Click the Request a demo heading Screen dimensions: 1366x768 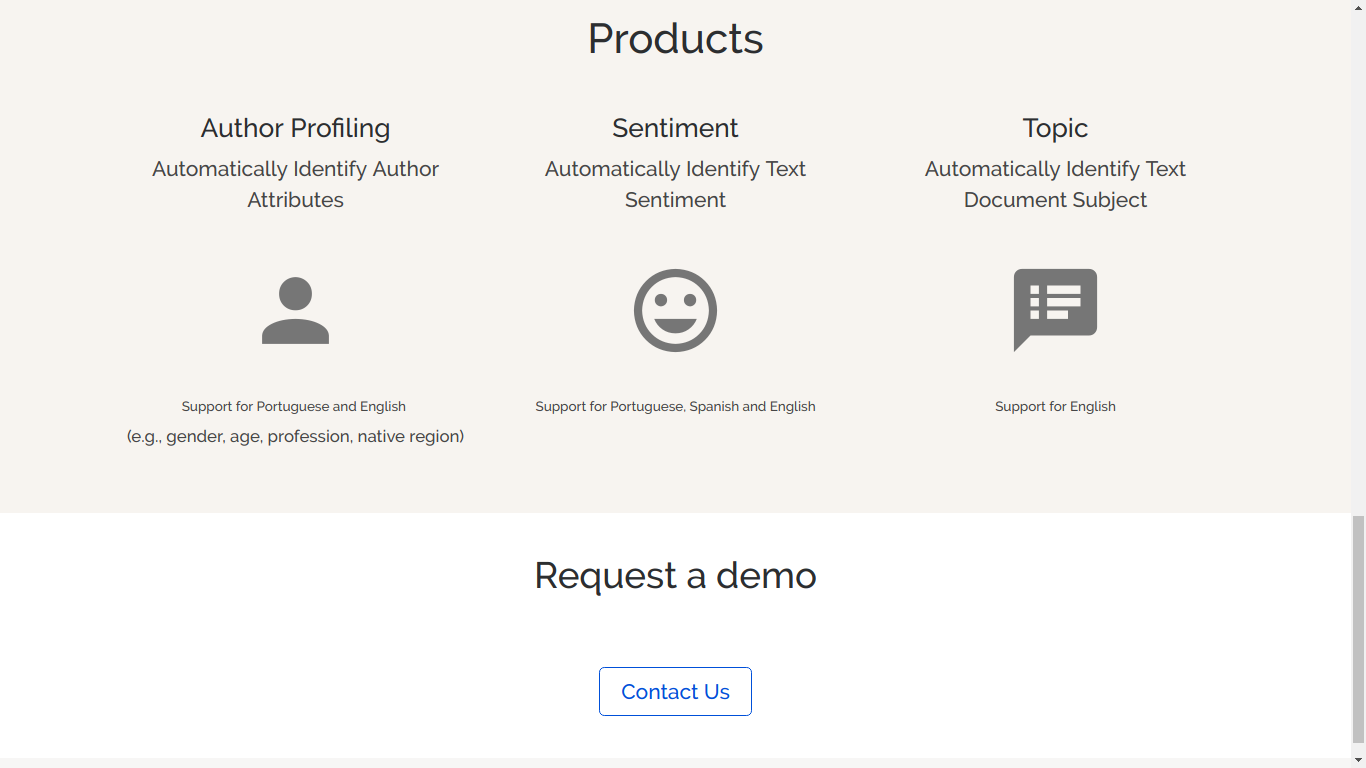pos(675,575)
